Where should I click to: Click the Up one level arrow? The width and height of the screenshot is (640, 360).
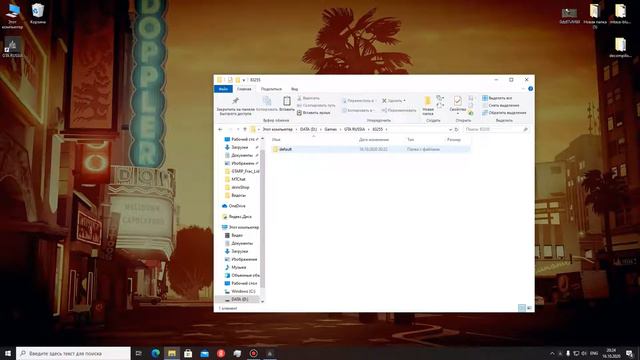[x=245, y=129]
